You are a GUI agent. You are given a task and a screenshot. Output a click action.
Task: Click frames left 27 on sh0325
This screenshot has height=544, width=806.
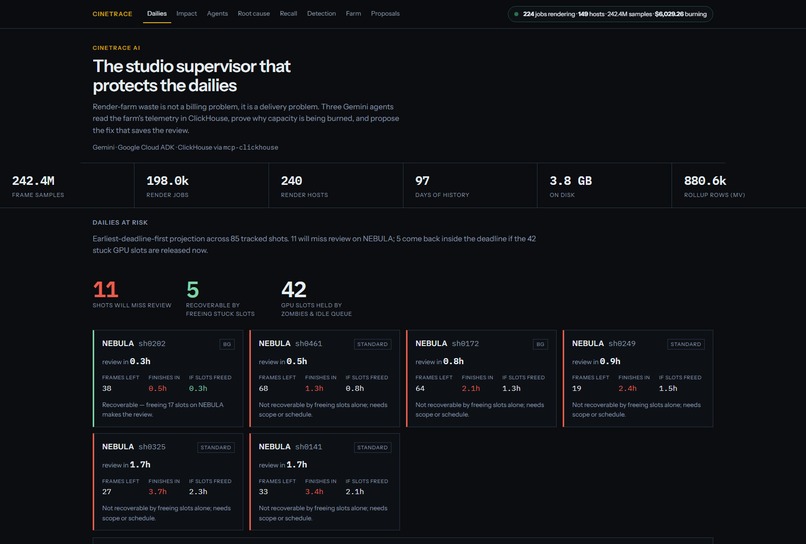coord(106,492)
